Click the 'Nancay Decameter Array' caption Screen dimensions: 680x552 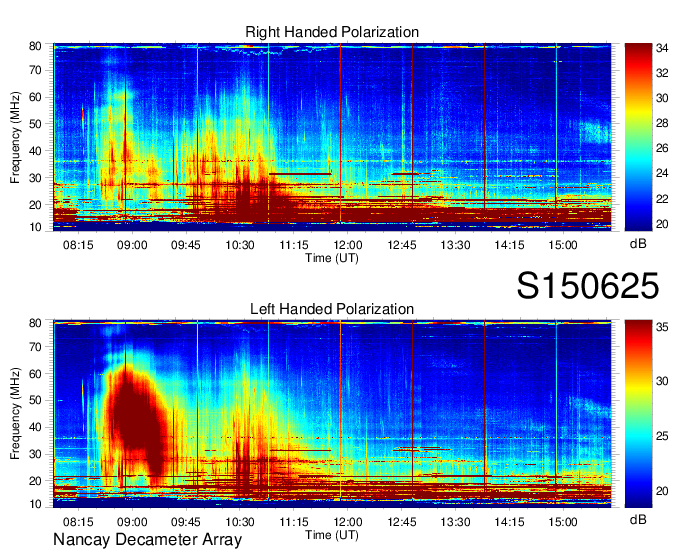point(147,540)
